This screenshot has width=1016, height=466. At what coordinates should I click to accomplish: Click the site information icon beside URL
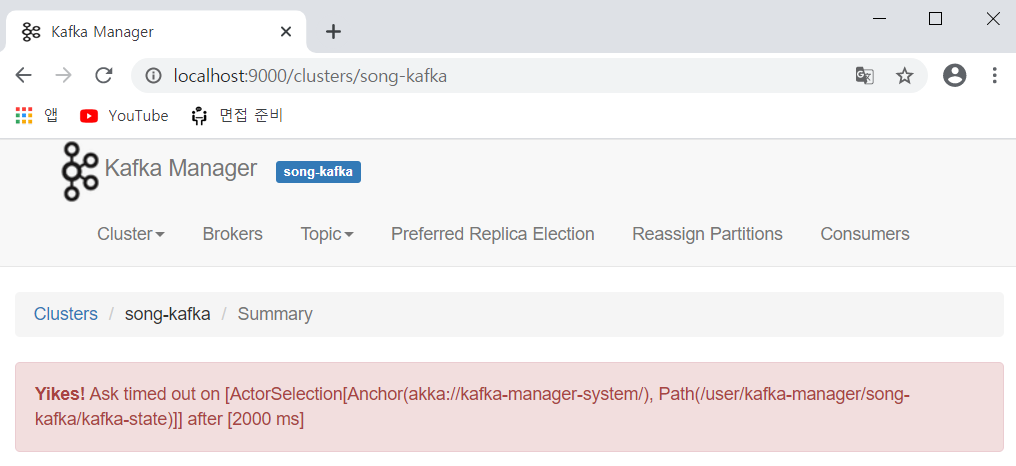tap(154, 76)
